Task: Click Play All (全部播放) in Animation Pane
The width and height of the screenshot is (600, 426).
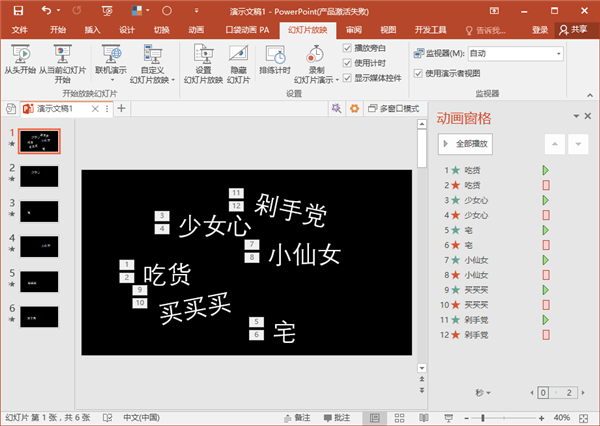Action: (465, 144)
